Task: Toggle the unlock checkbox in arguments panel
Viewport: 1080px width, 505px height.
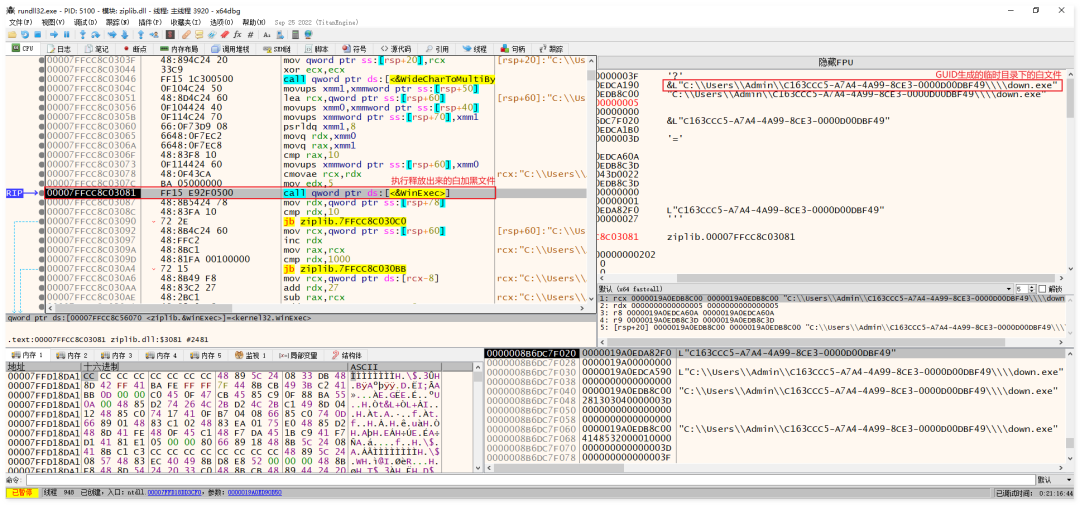Action: (1041, 288)
